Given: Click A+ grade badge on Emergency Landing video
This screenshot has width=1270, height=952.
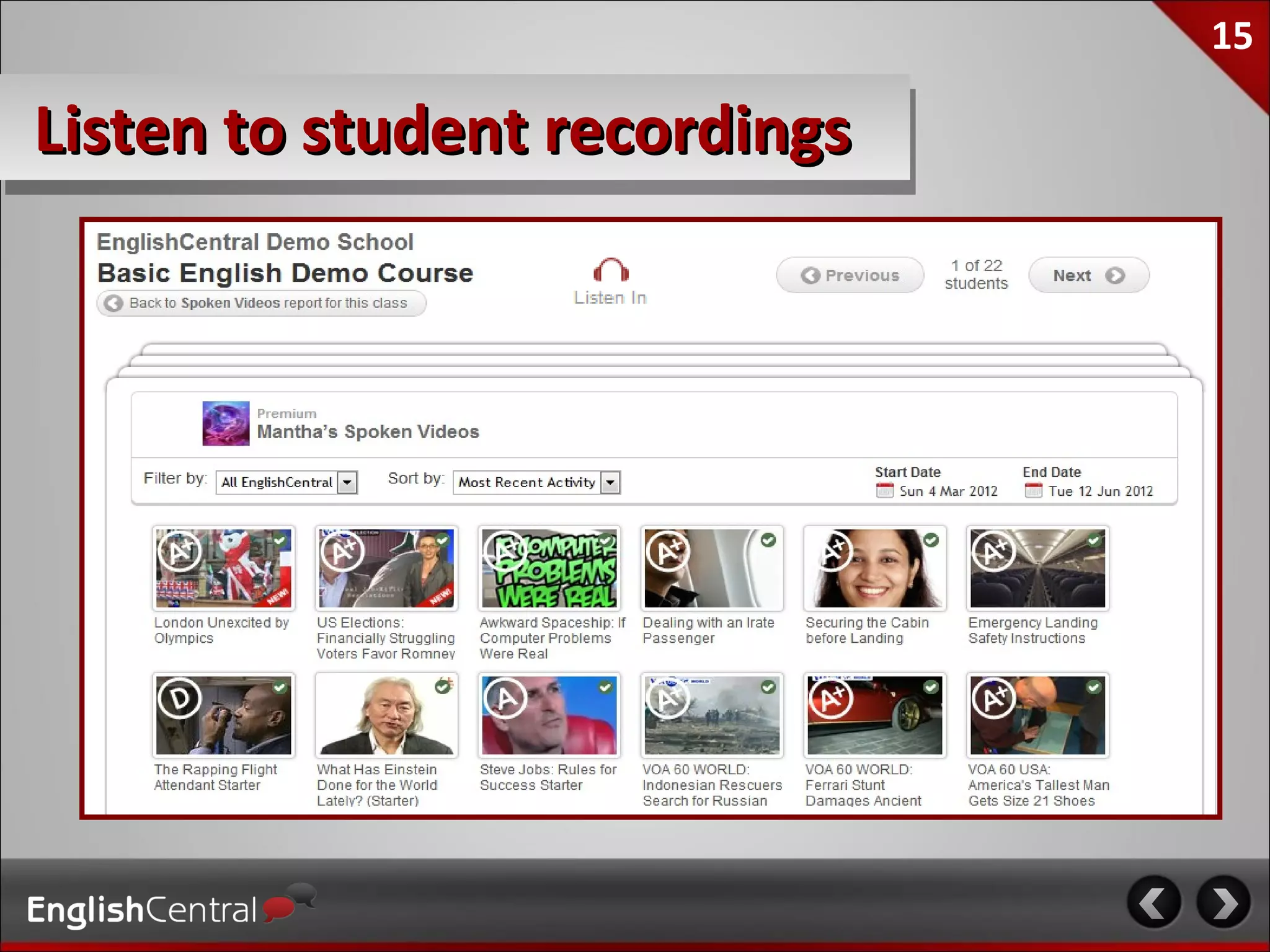Looking at the screenshot, I should (993, 551).
